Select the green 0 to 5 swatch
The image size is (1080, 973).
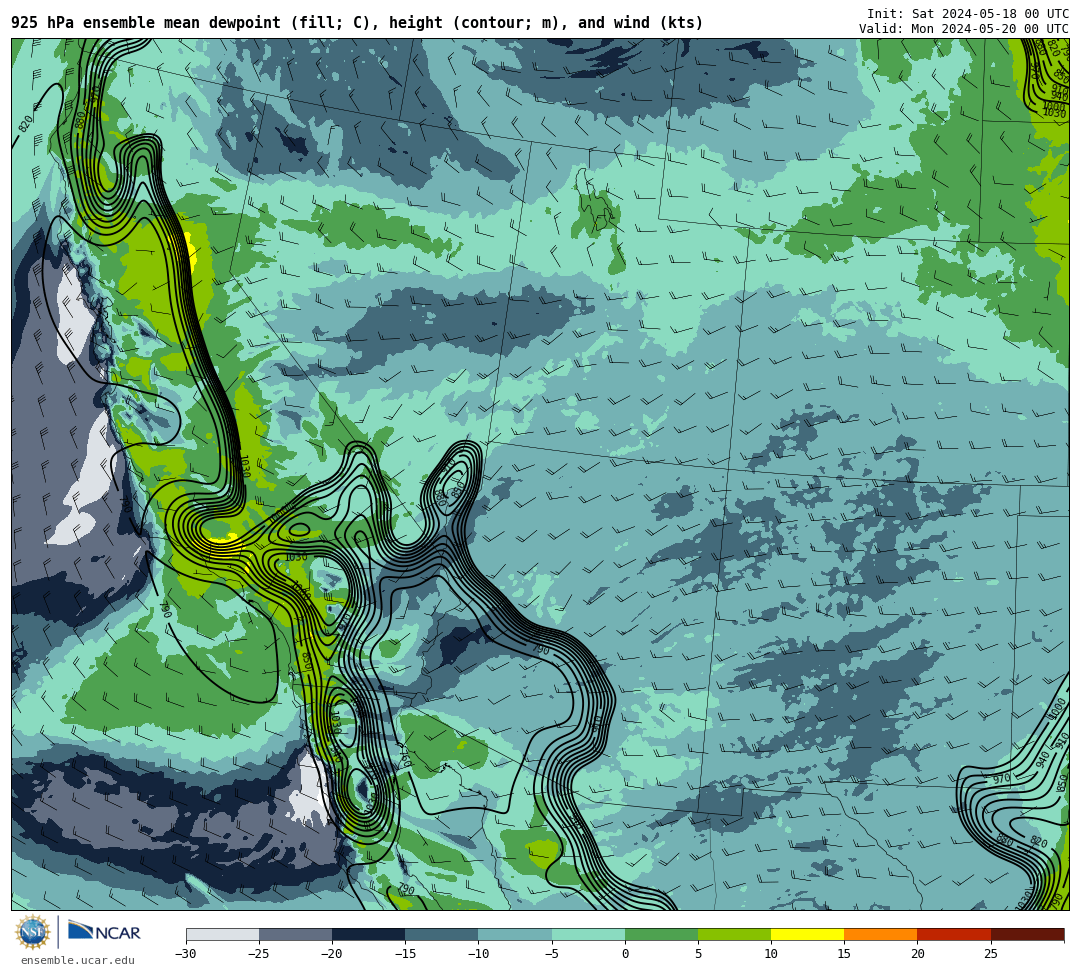pyautogui.click(x=661, y=934)
